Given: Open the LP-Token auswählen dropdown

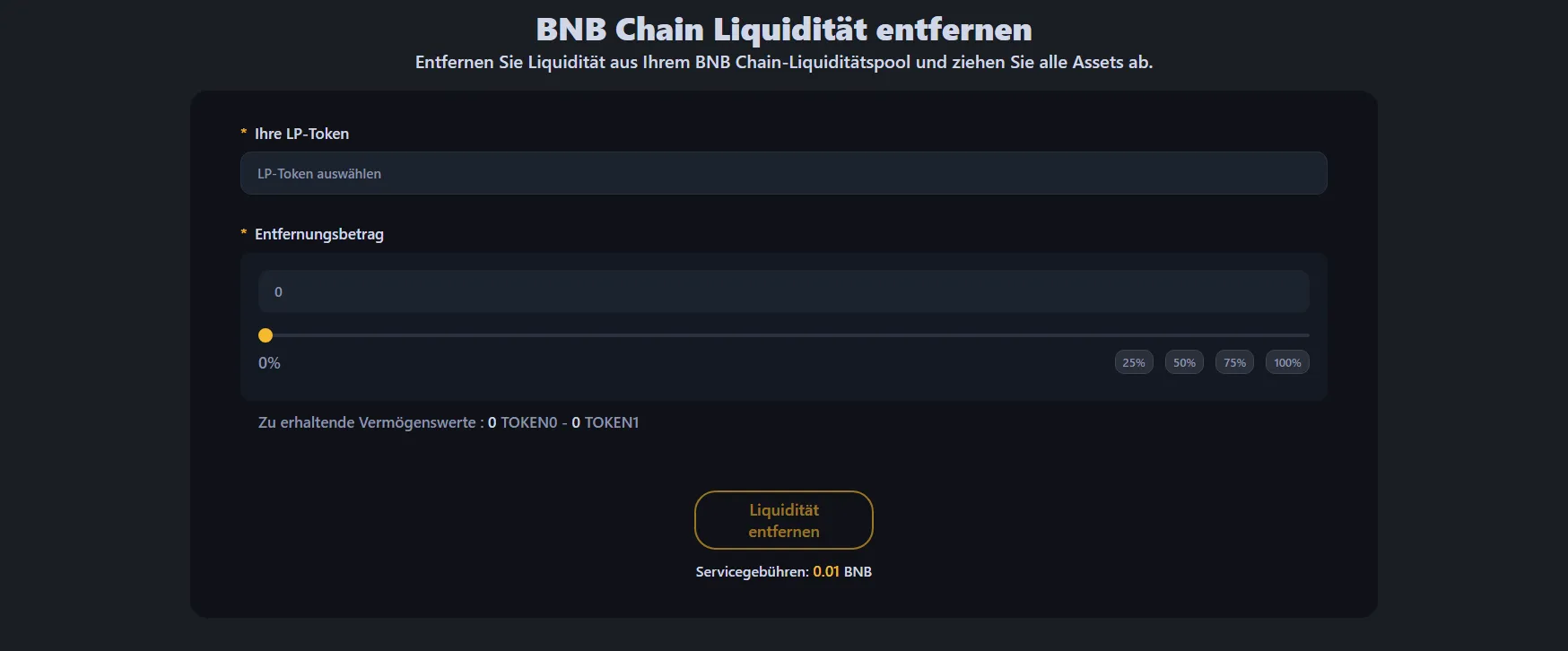Looking at the screenshot, I should point(783,173).
